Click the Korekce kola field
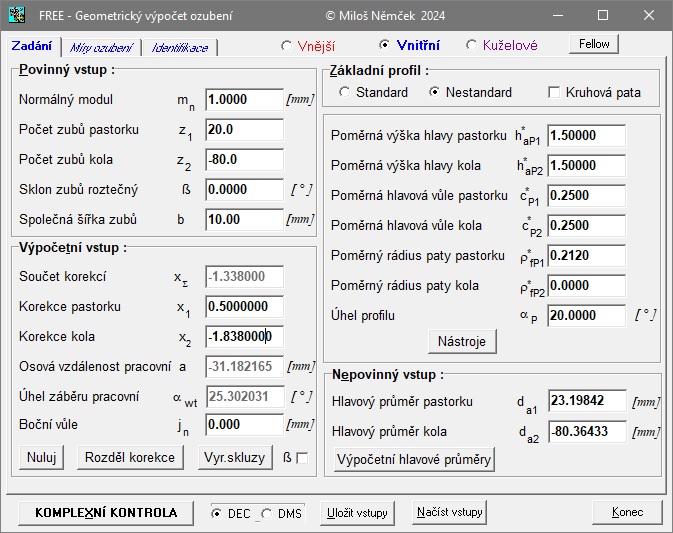This screenshot has height=533, width=673. coord(244,336)
